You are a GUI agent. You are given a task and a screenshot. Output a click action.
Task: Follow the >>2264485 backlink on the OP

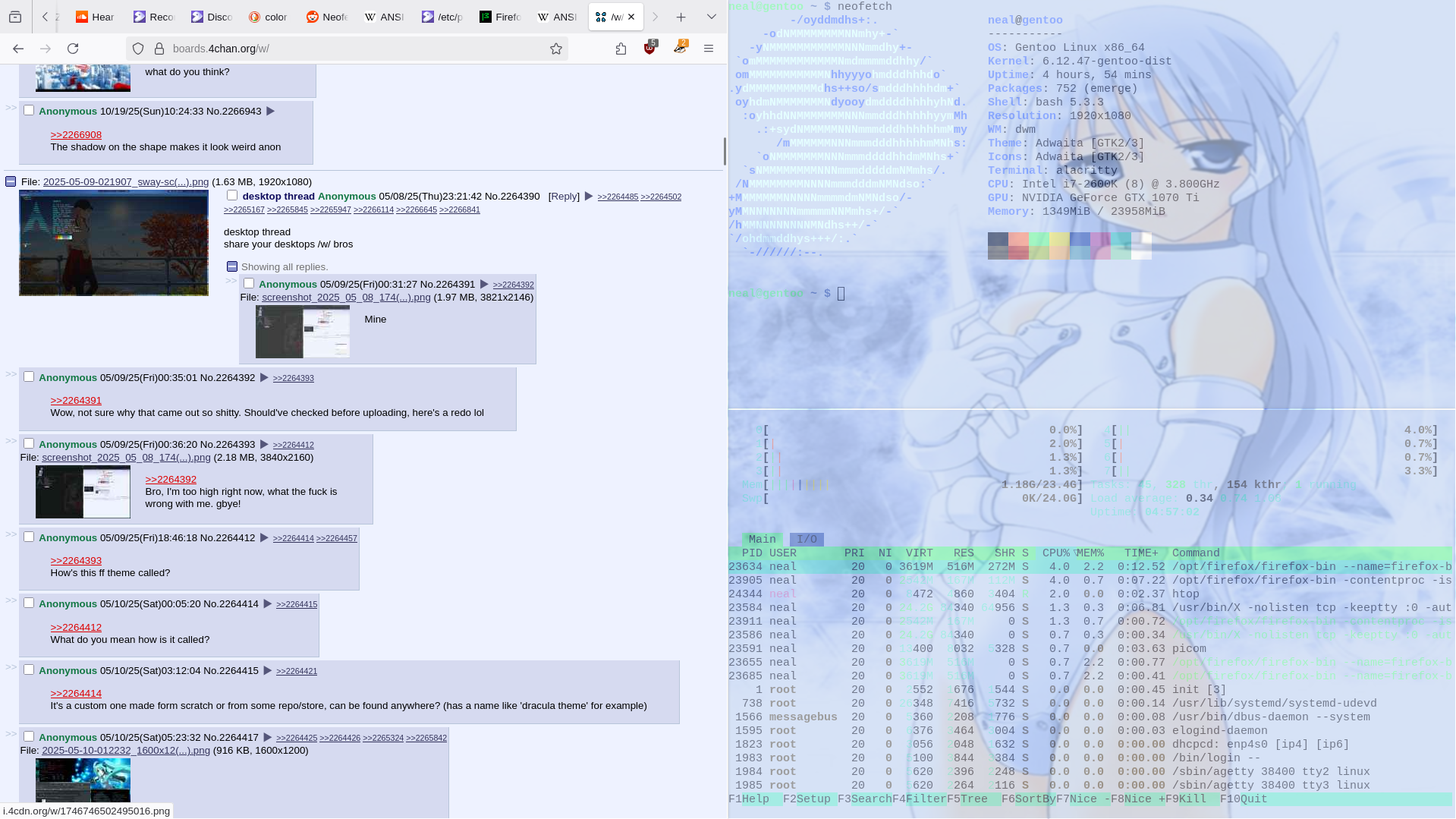click(618, 197)
